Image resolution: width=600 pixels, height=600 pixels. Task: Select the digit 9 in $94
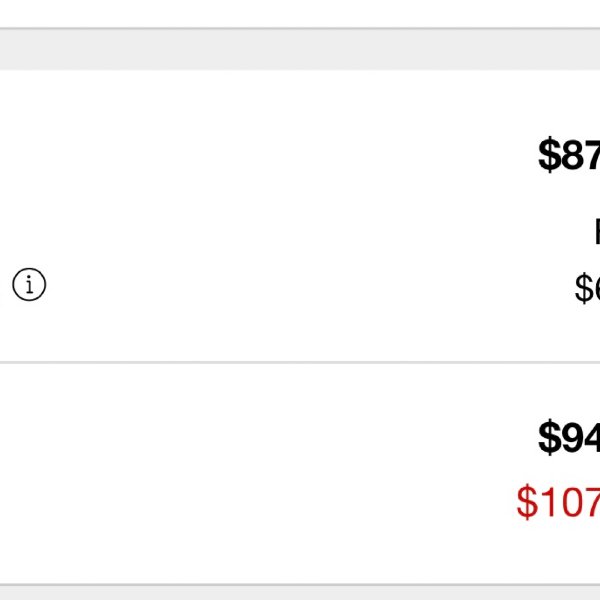point(573,437)
